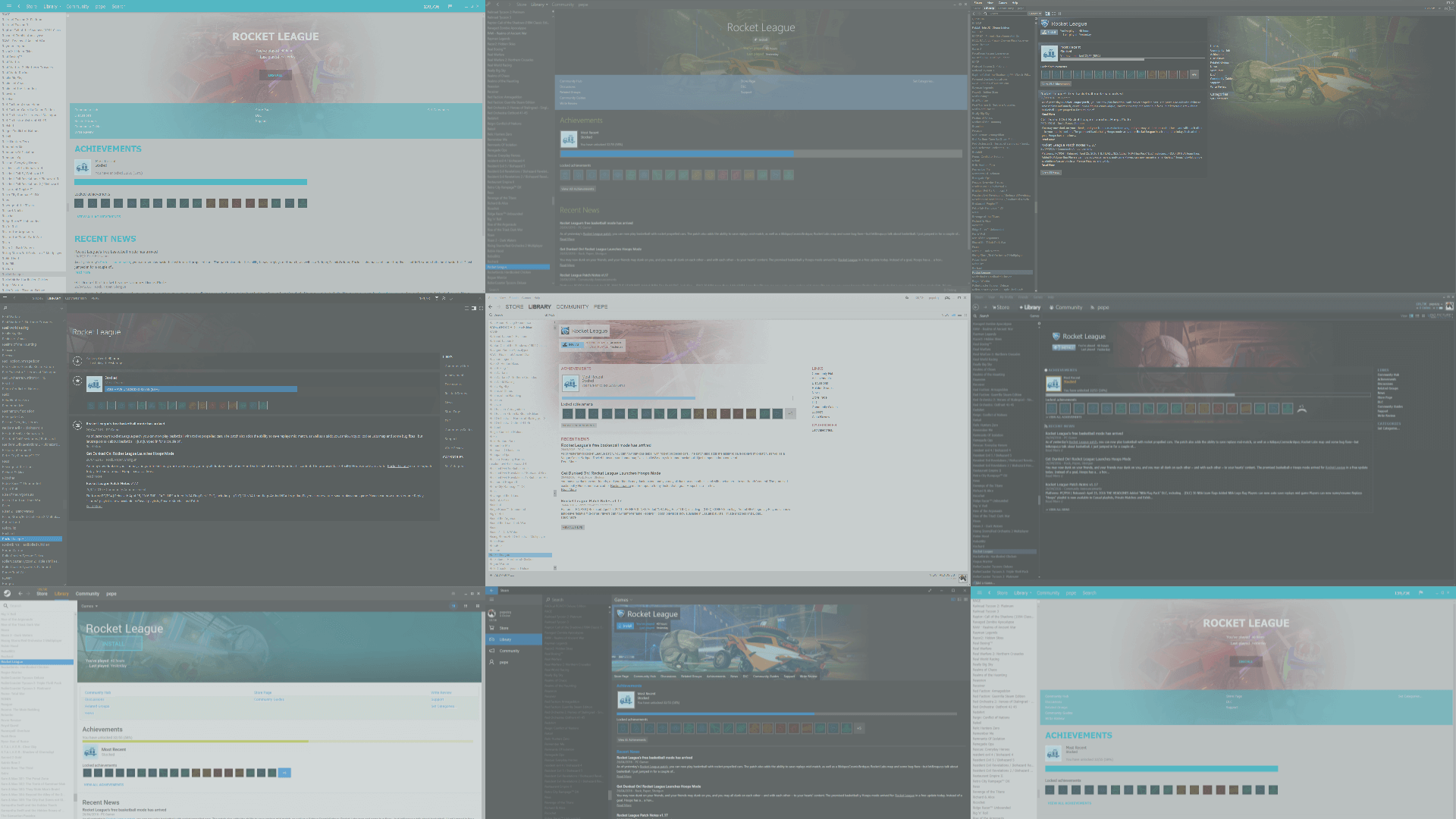
Task: Click the shopping cart Store icon in sidebar
Action: coord(491,628)
